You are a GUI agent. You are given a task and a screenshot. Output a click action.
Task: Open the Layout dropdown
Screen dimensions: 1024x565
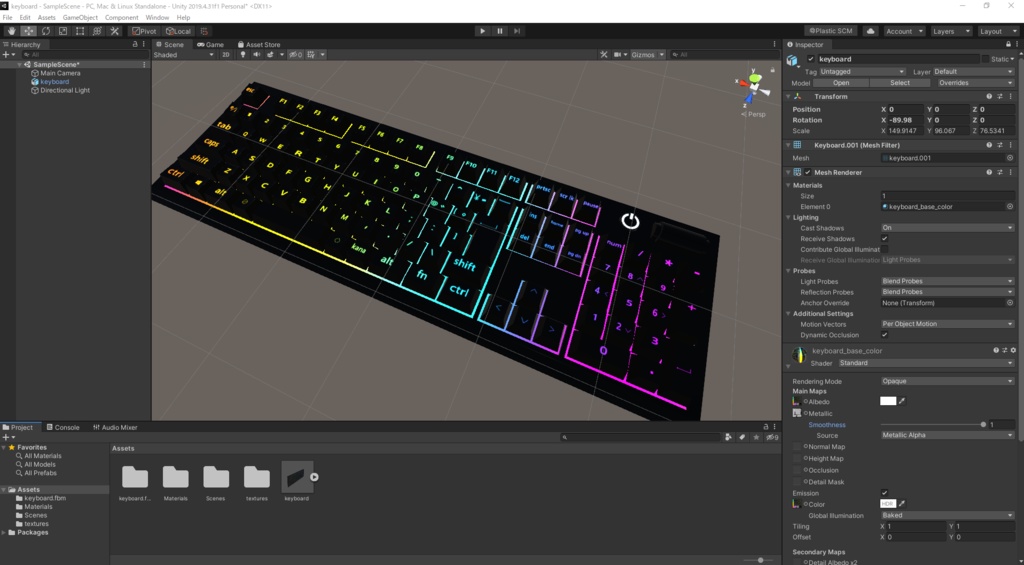[997, 31]
